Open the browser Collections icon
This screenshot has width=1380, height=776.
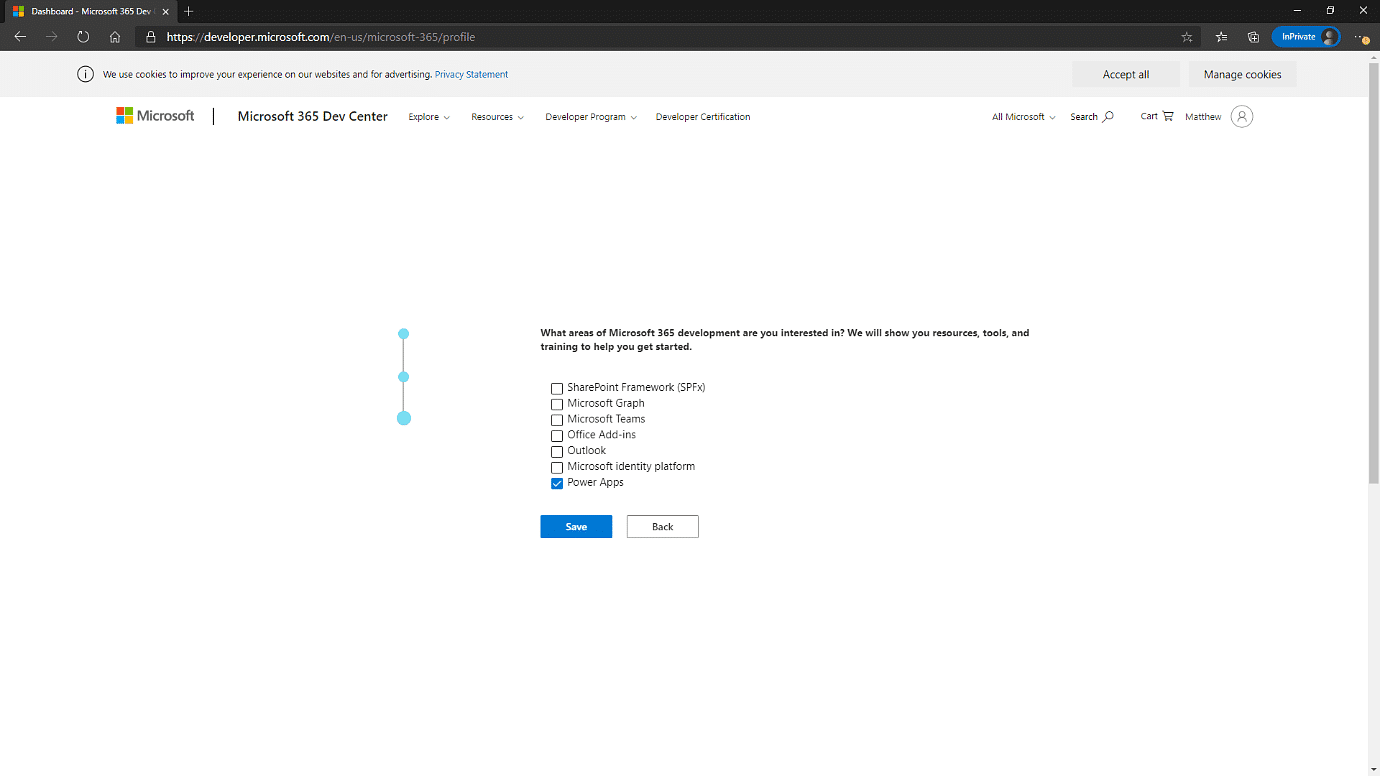pyautogui.click(x=1253, y=37)
